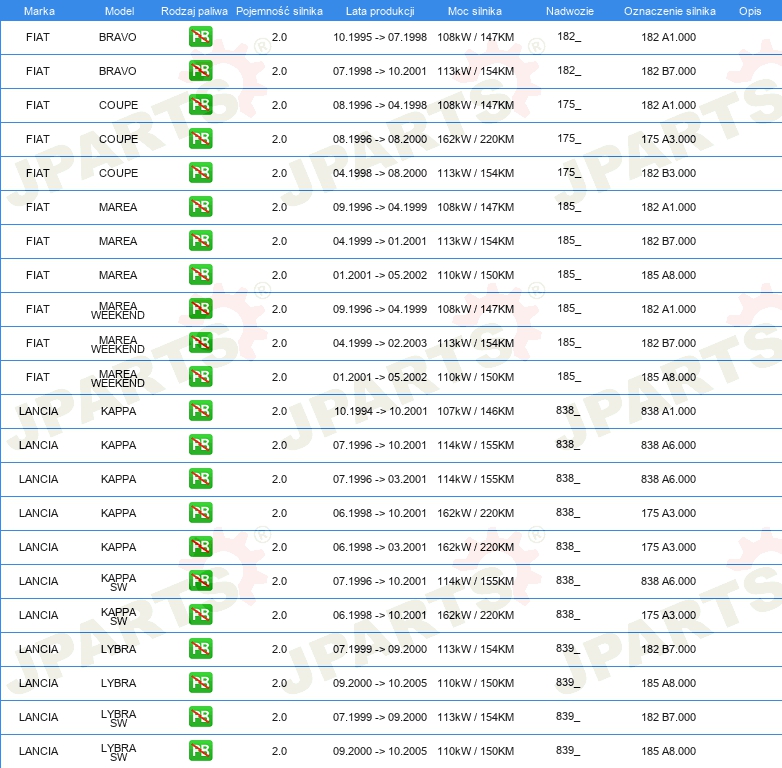
Task: Click the Rodzaj paliwa column header
Action: point(194,11)
